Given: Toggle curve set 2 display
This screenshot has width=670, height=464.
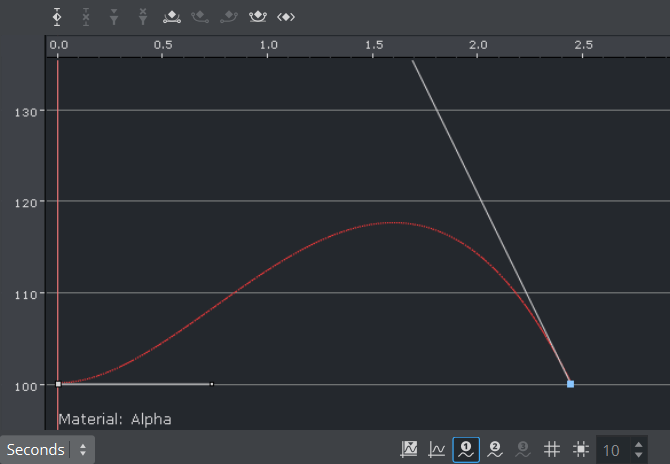Looking at the screenshot, I should pyautogui.click(x=494, y=450).
